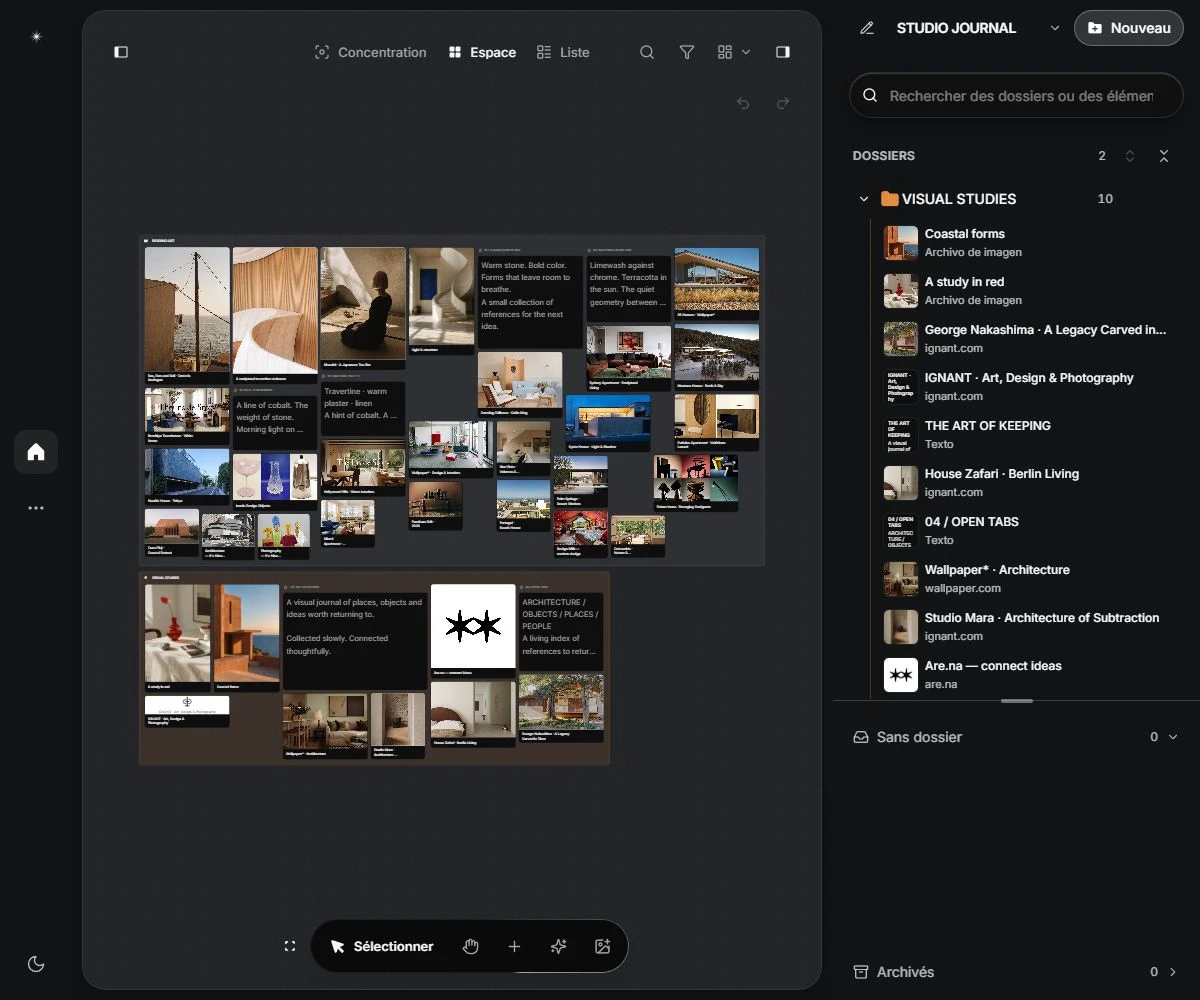The width and height of the screenshot is (1200, 1000).
Task: Toggle the left sidebar panel icon
Action: point(121,52)
